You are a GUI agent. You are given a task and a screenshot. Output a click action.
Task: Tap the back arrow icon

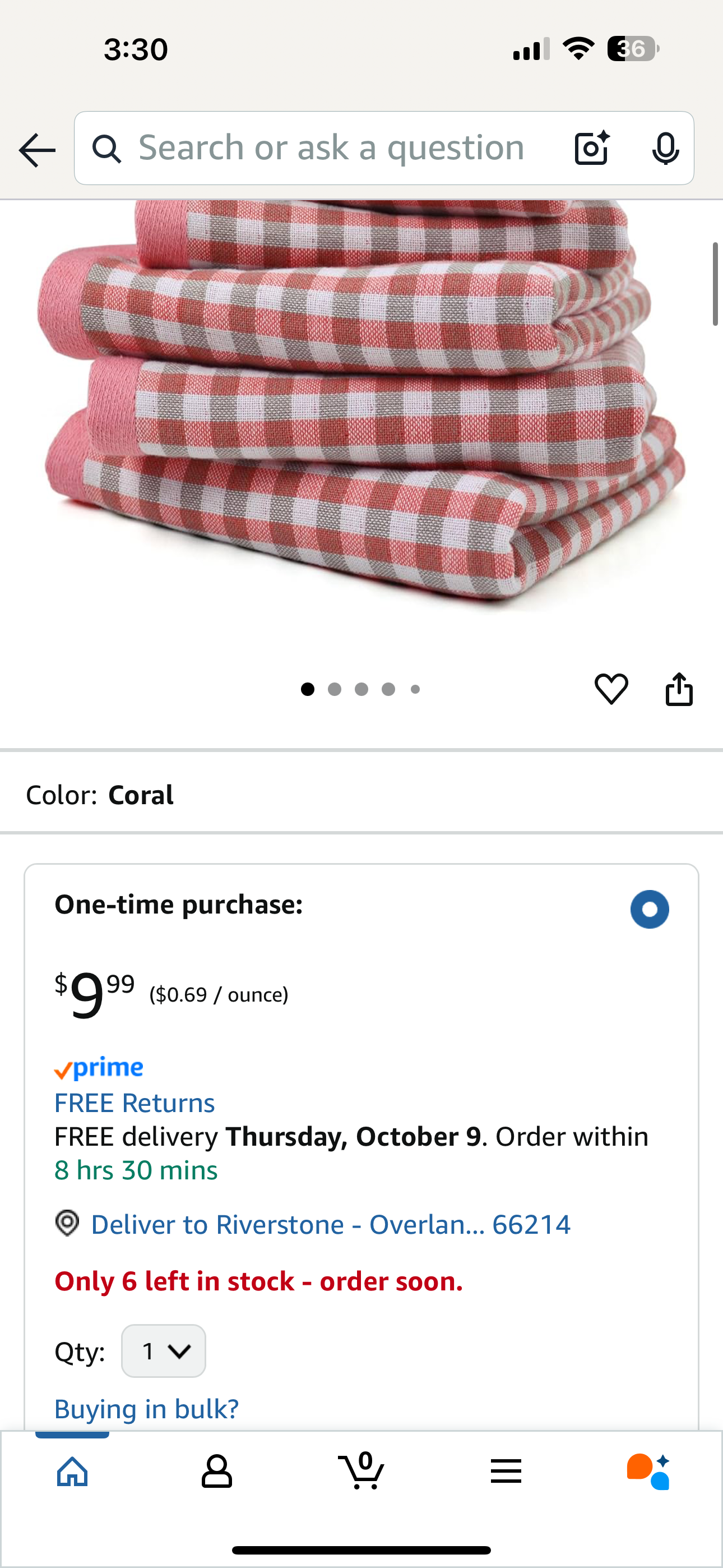(x=37, y=150)
